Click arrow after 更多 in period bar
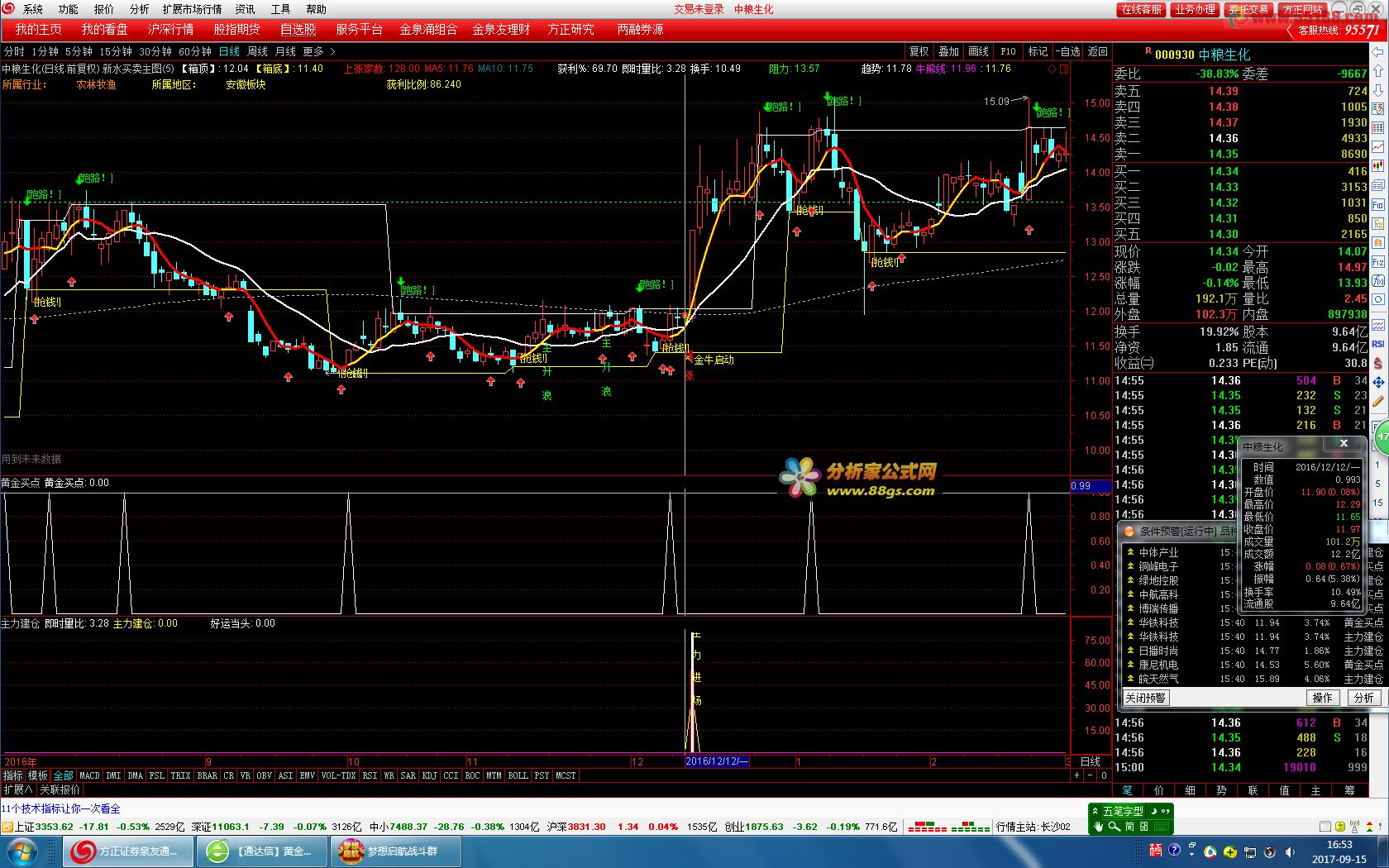 pyautogui.click(x=332, y=51)
